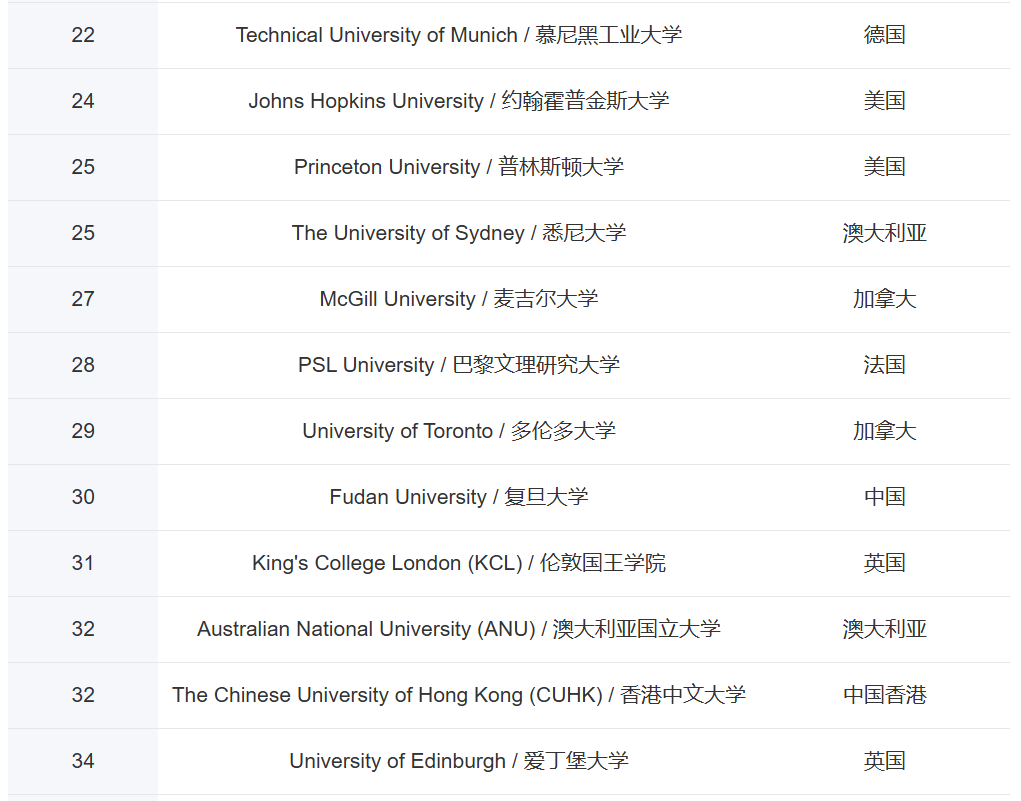This screenshot has height=801, width=1021.
Task: Click rank number 24 cell
Action: 83,102
